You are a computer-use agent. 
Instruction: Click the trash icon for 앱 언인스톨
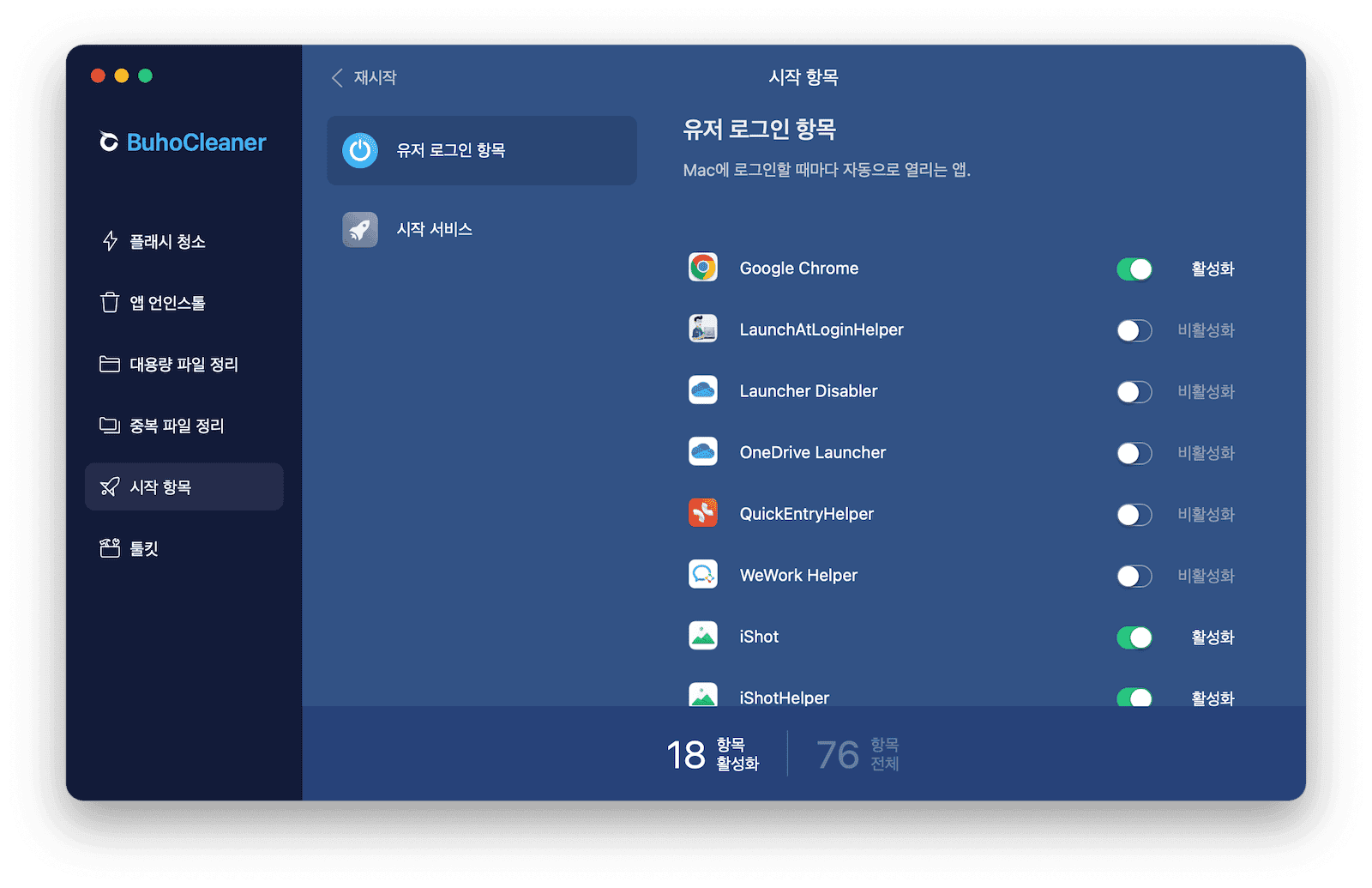click(x=110, y=302)
